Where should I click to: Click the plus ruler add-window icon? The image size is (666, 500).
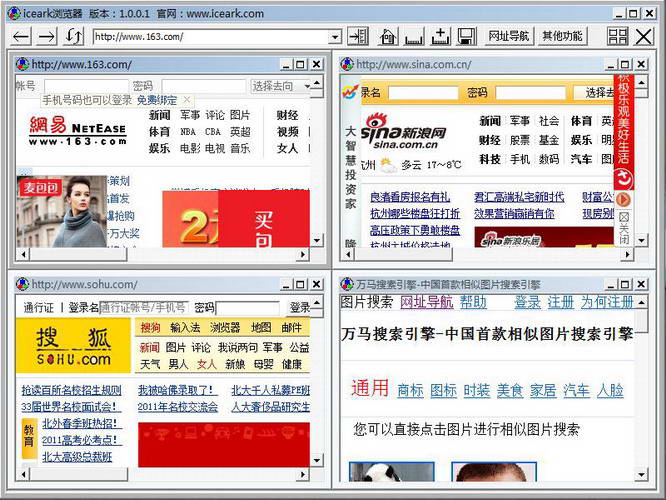[x=440, y=37]
